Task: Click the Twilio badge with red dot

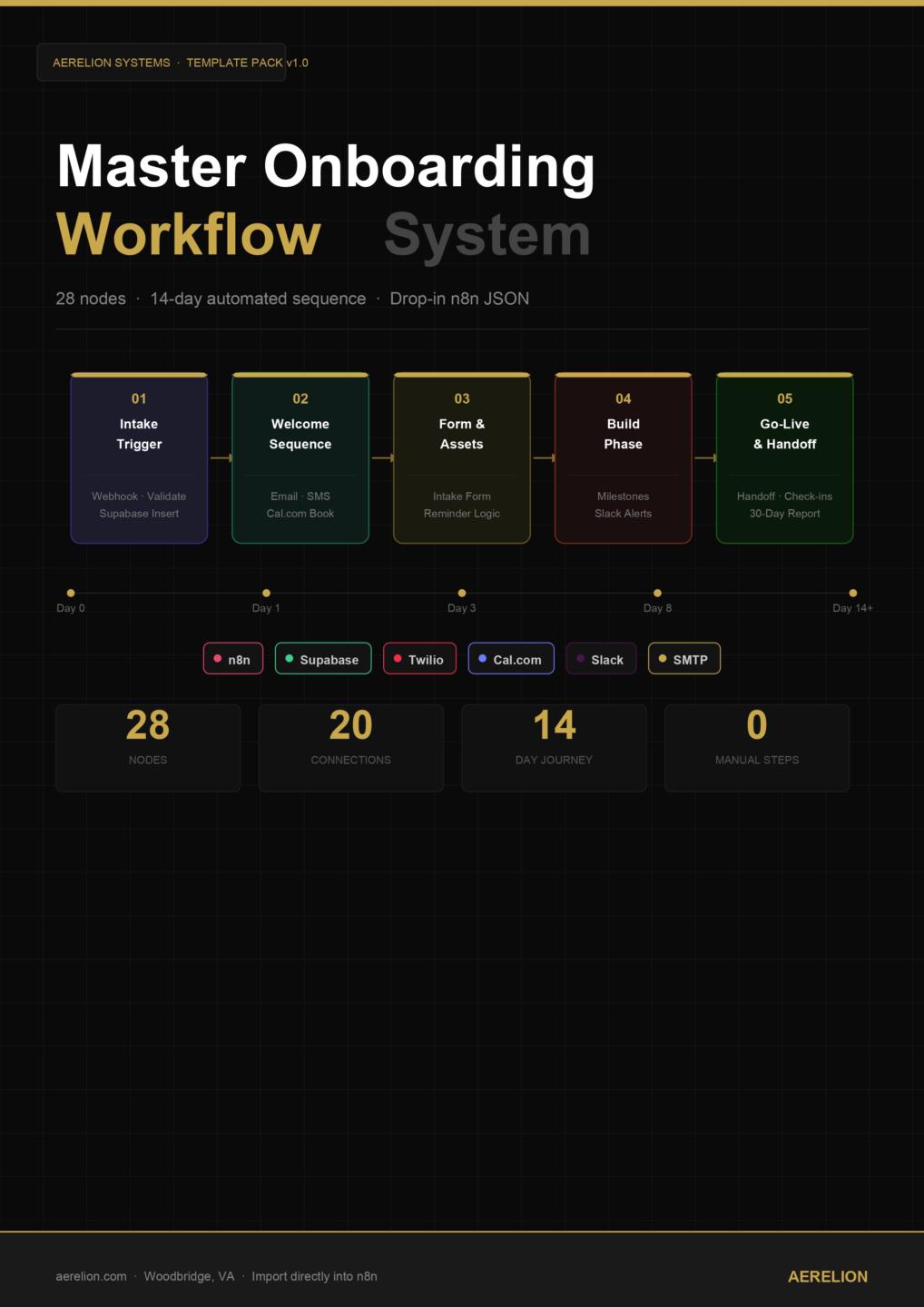Action: (x=419, y=659)
